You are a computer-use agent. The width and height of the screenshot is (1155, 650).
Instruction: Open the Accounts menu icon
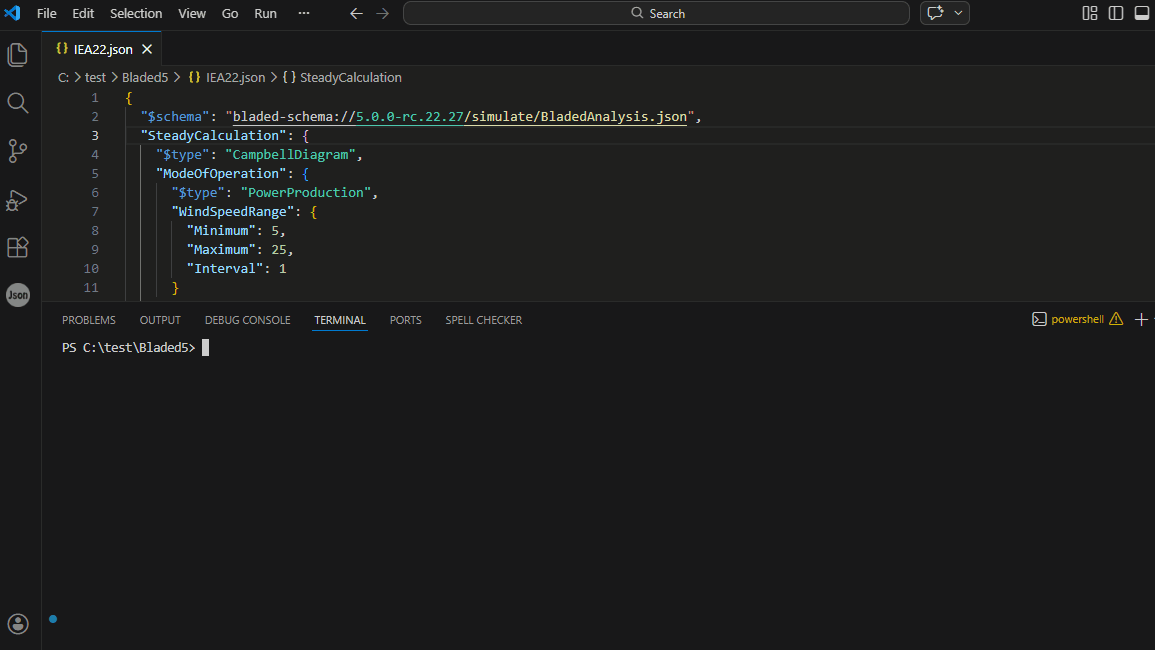(18, 624)
